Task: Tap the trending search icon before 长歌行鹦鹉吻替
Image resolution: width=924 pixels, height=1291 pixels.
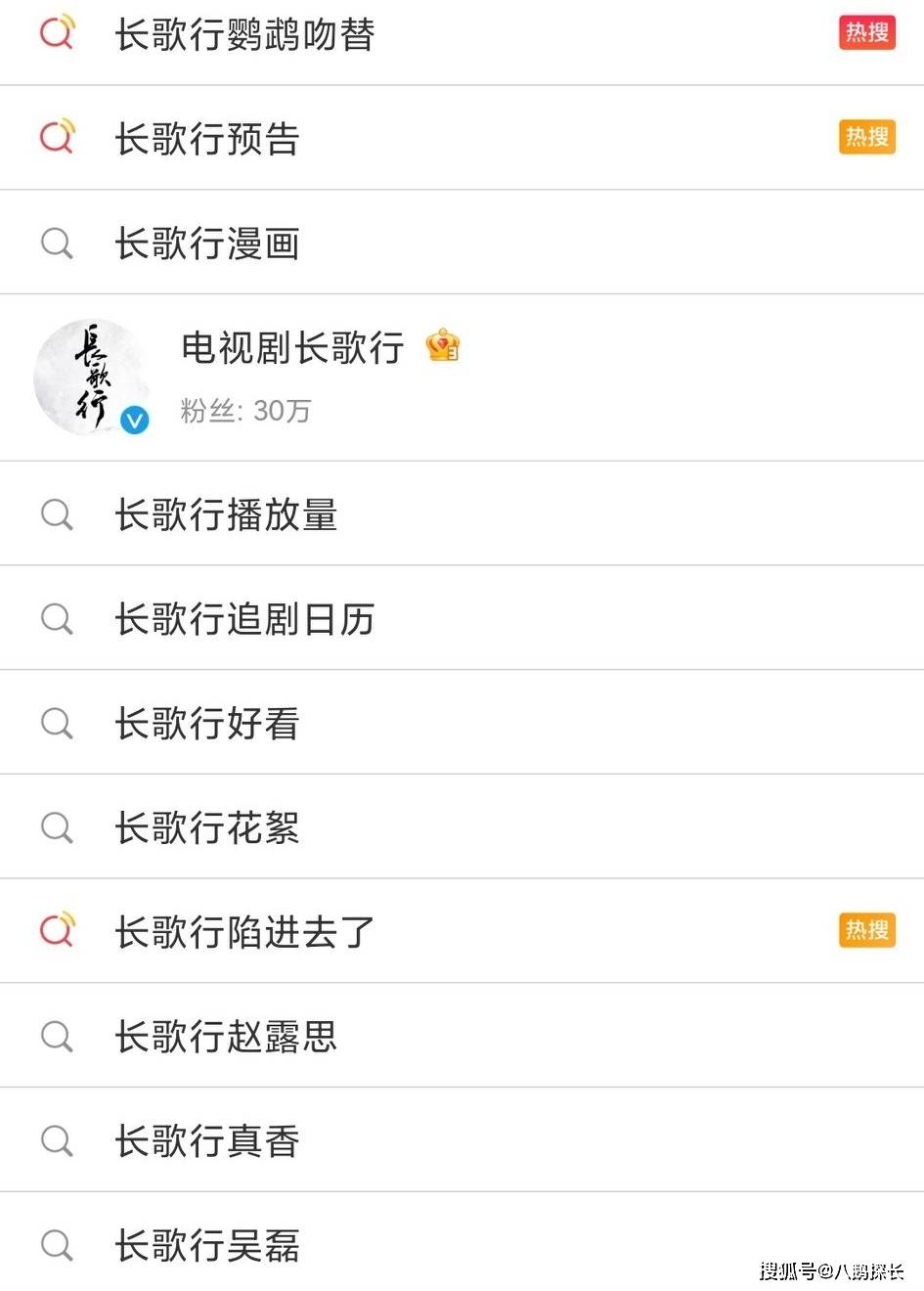Action: tap(58, 31)
